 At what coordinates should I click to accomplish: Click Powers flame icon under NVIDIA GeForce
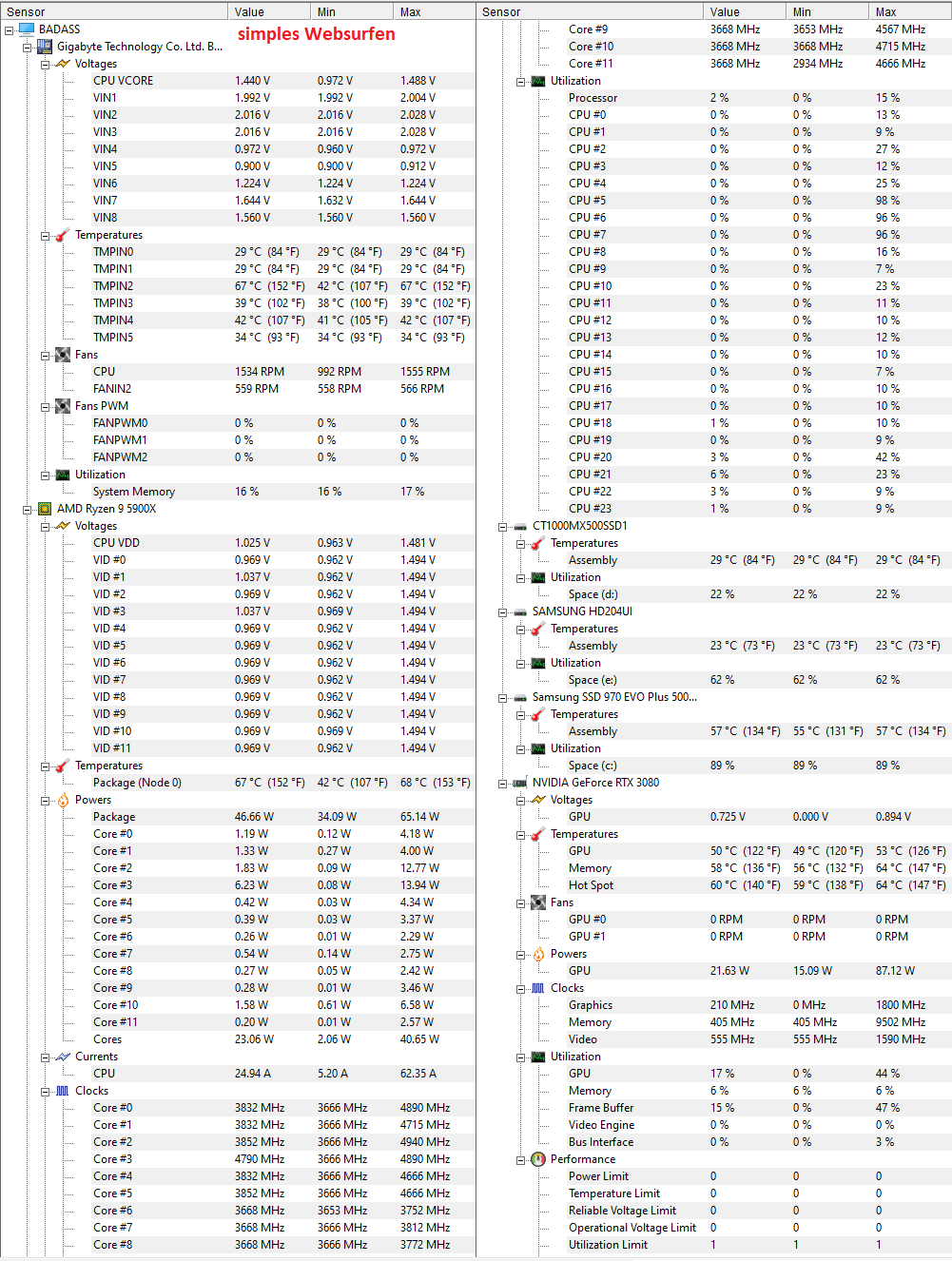click(x=538, y=954)
